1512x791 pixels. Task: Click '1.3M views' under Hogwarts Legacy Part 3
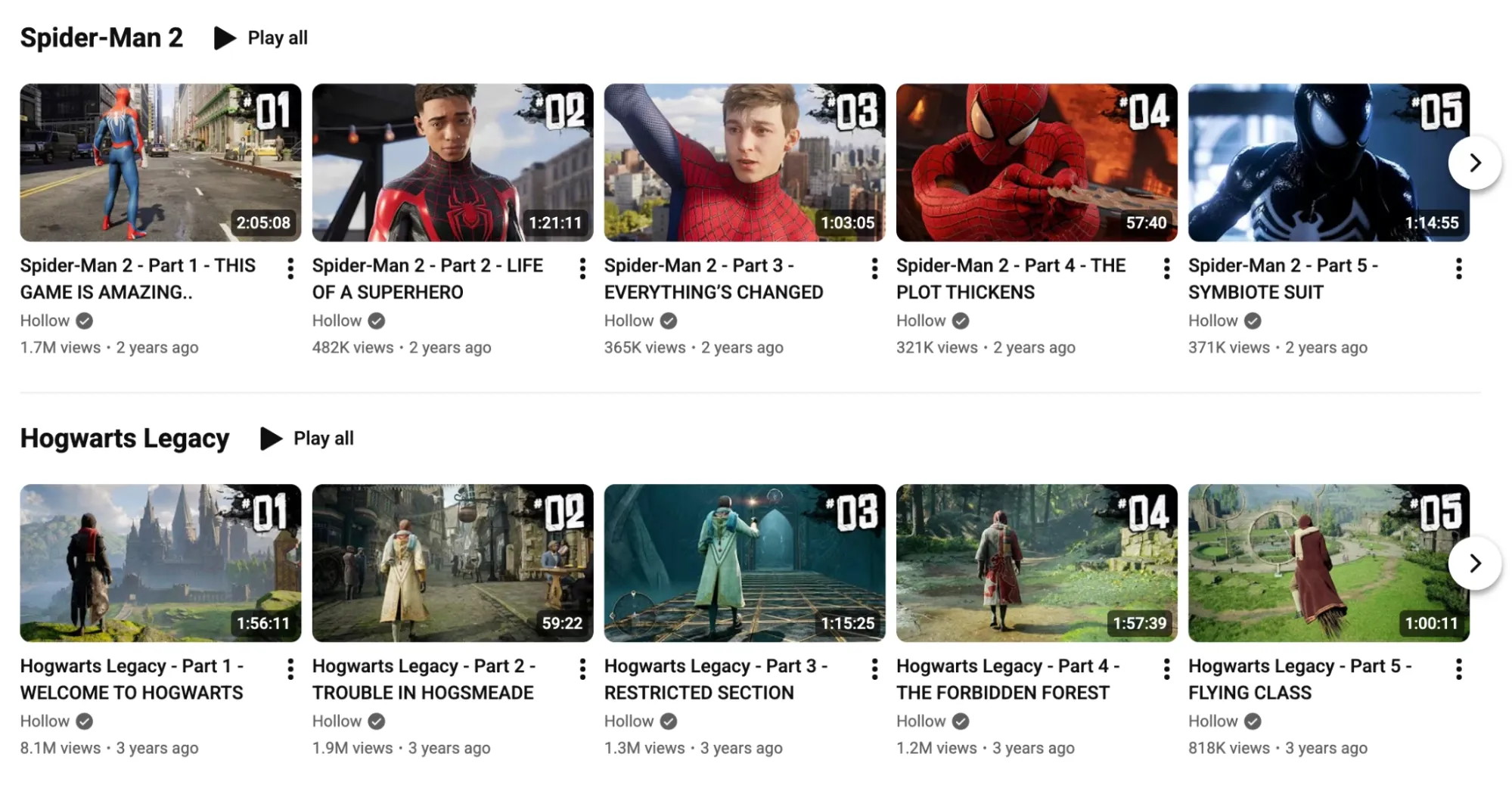(644, 749)
